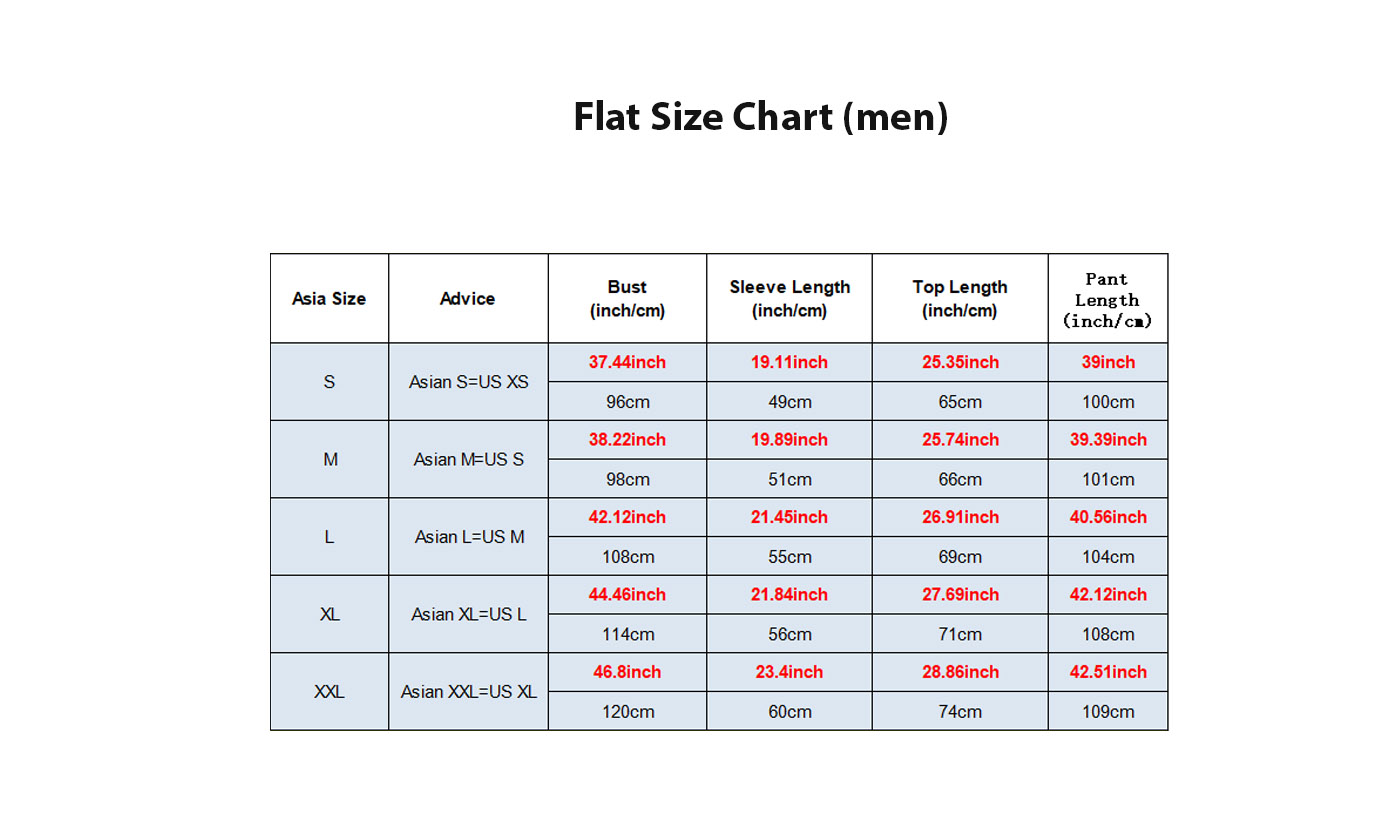Click the "19.89inch" sleeve length value
This screenshot has height=840, width=1400.
point(789,440)
